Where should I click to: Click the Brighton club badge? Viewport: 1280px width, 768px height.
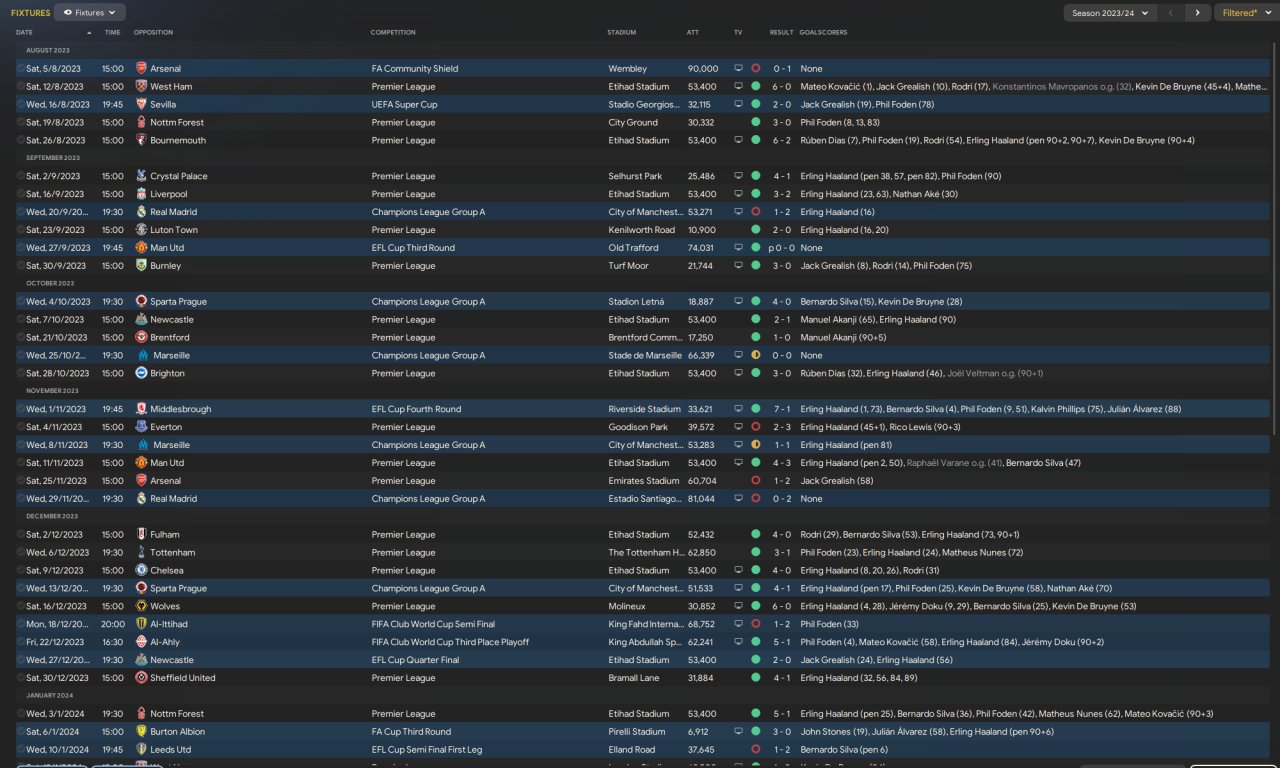coord(141,373)
